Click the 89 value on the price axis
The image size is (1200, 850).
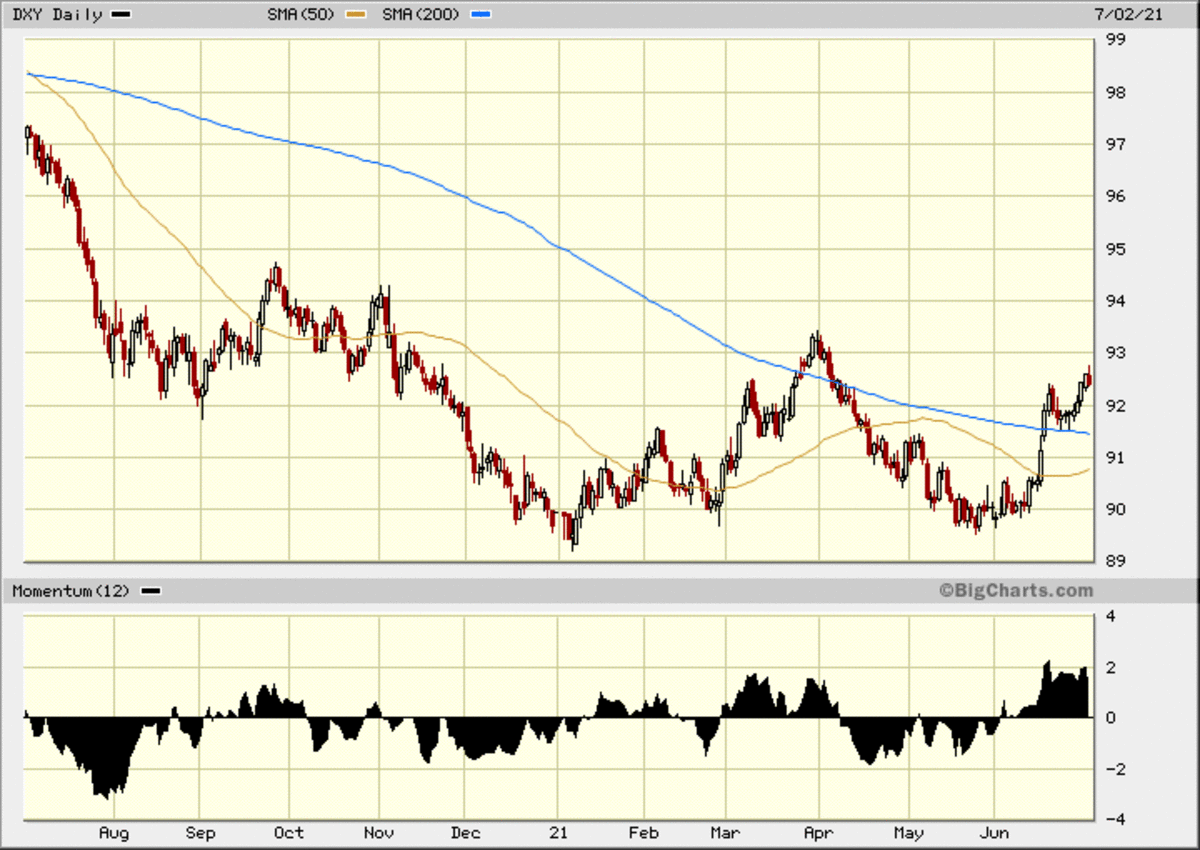click(x=1110, y=561)
